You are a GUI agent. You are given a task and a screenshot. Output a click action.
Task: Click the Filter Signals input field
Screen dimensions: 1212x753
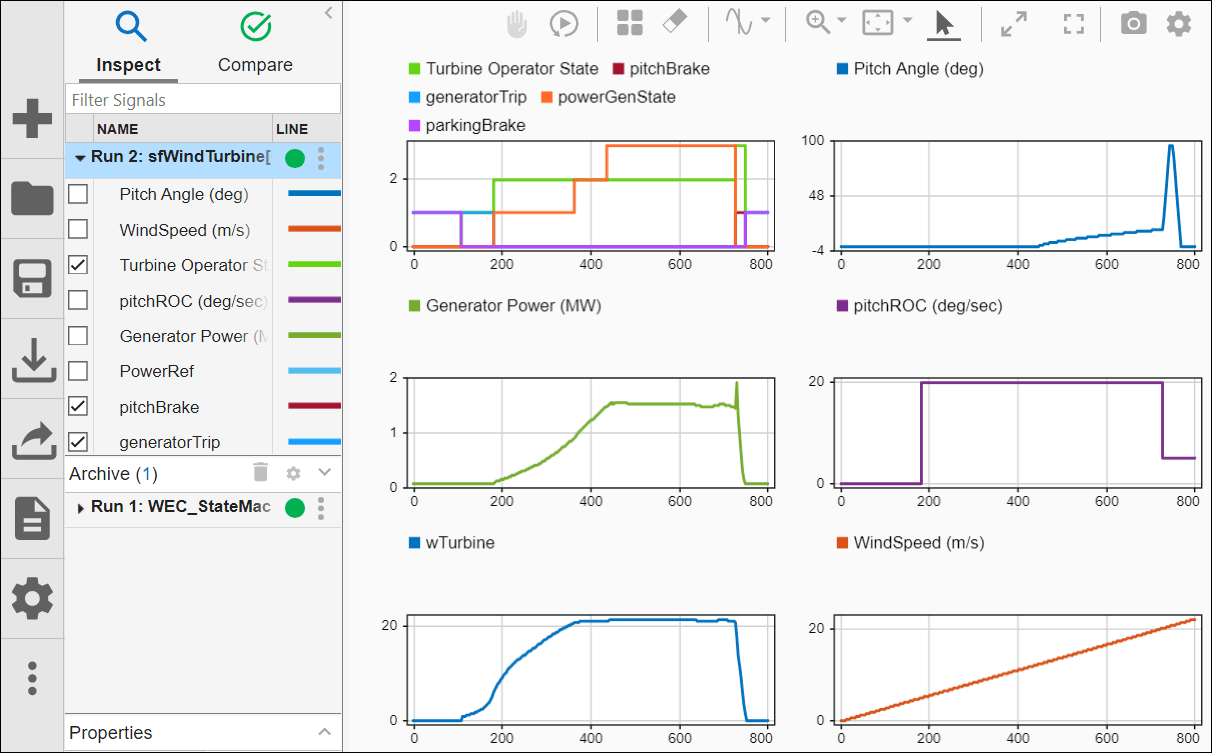203,100
